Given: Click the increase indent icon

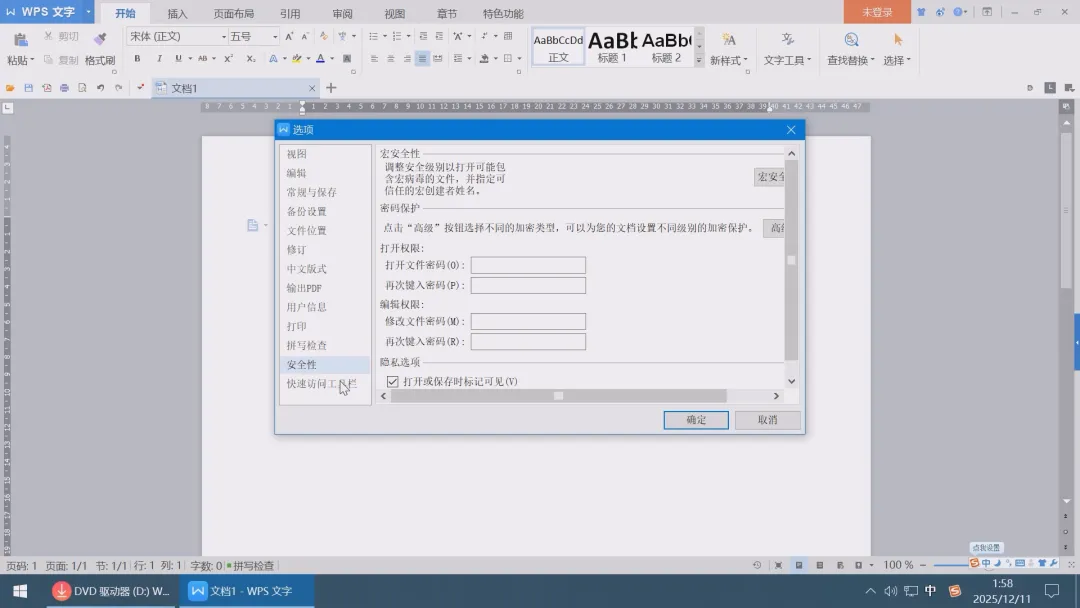Looking at the screenshot, I should (x=439, y=36).
